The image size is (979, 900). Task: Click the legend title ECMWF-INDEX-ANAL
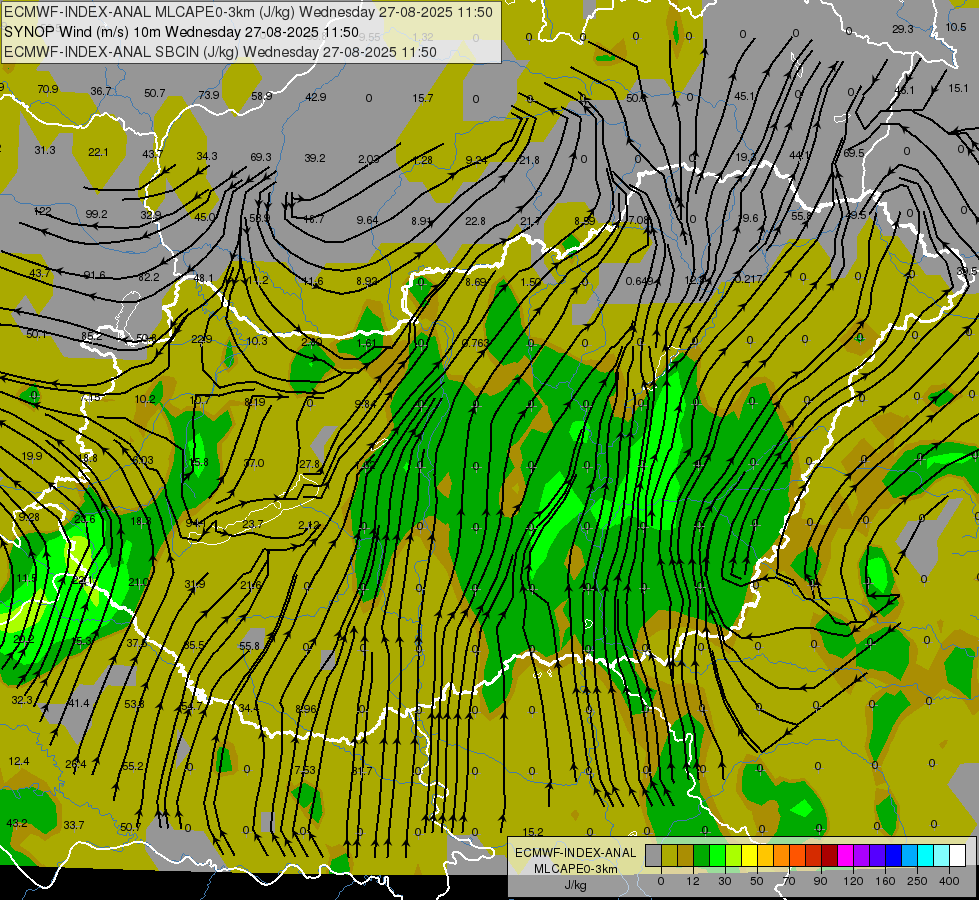576,853
